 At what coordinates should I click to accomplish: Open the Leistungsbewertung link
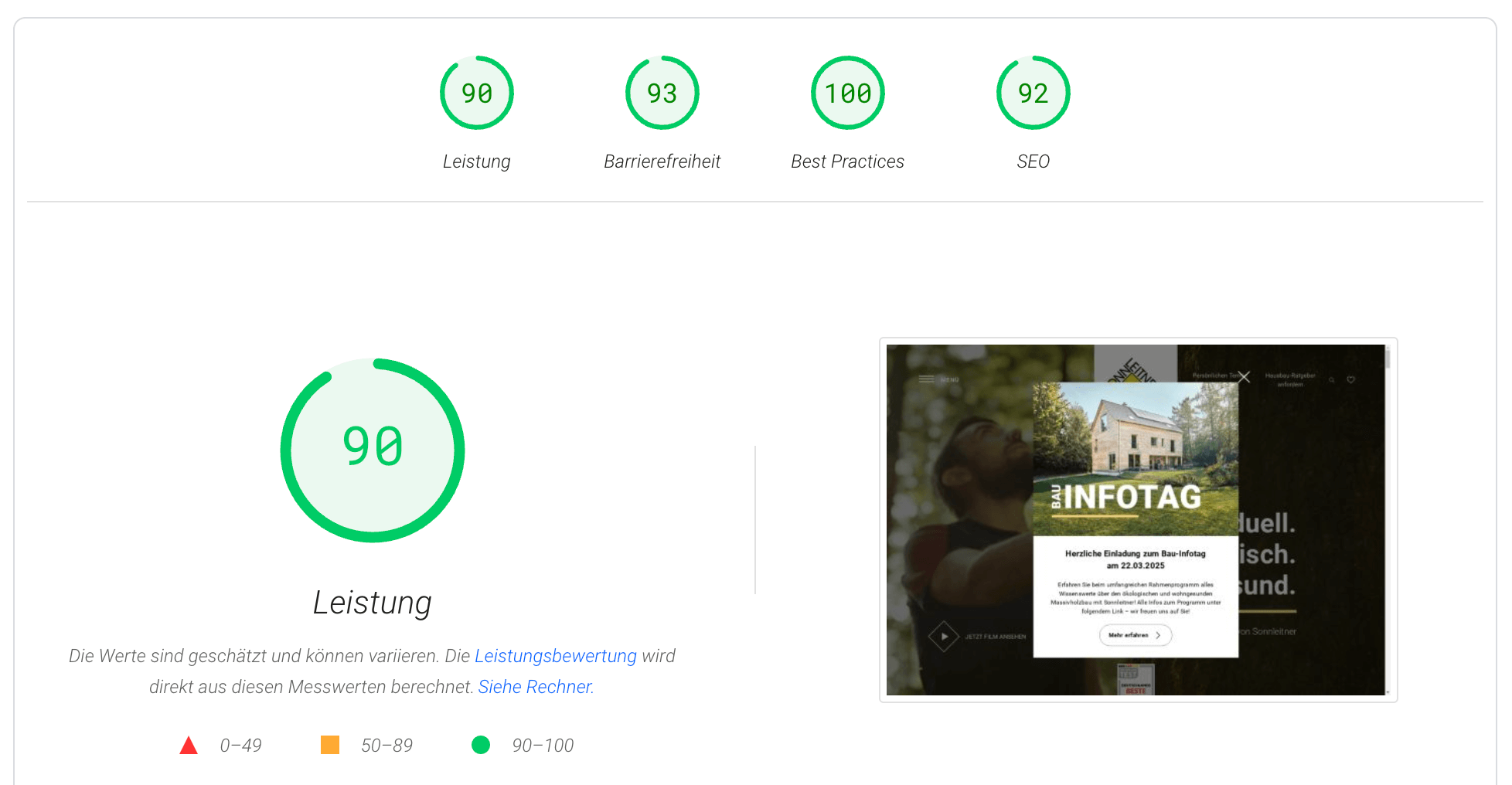pyautogui.click(x=555, y=656)
